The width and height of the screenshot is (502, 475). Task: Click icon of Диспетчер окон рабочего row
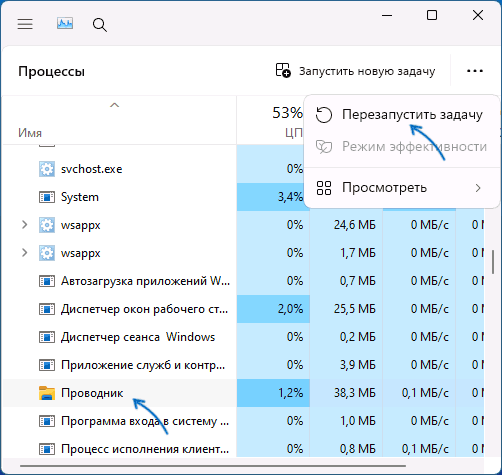point(47,309)
